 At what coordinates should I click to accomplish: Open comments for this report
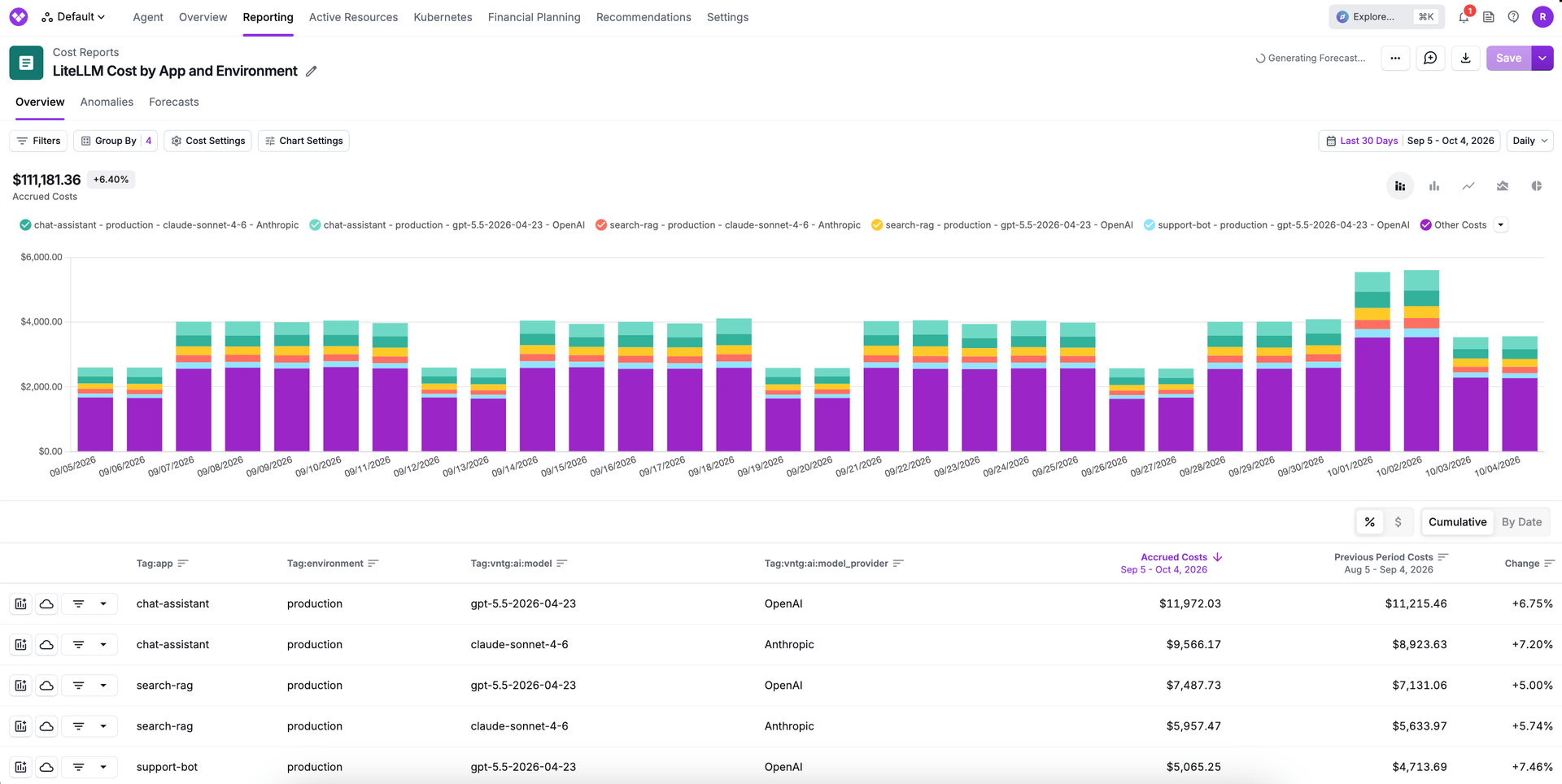(x=1430, y=58)
